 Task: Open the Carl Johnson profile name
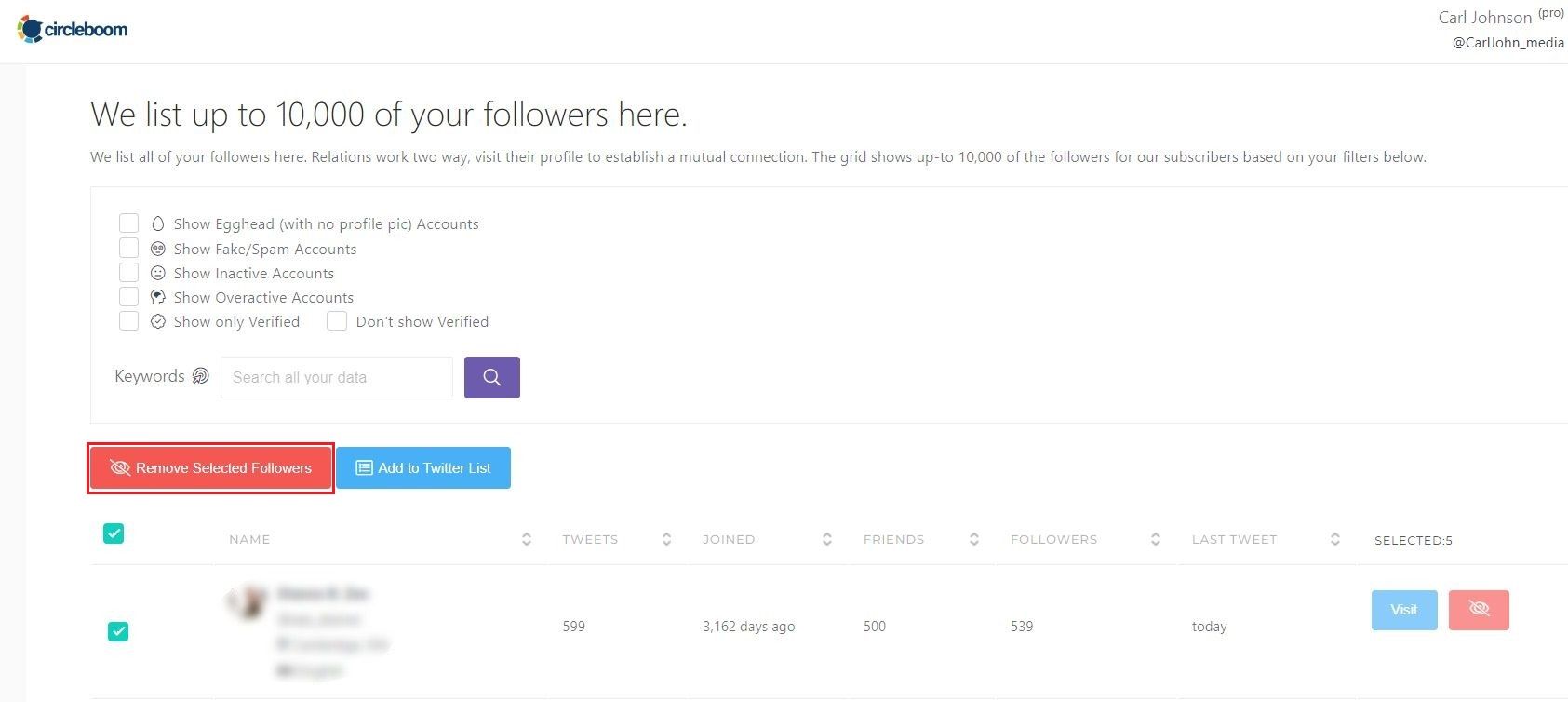point(1484,17)
